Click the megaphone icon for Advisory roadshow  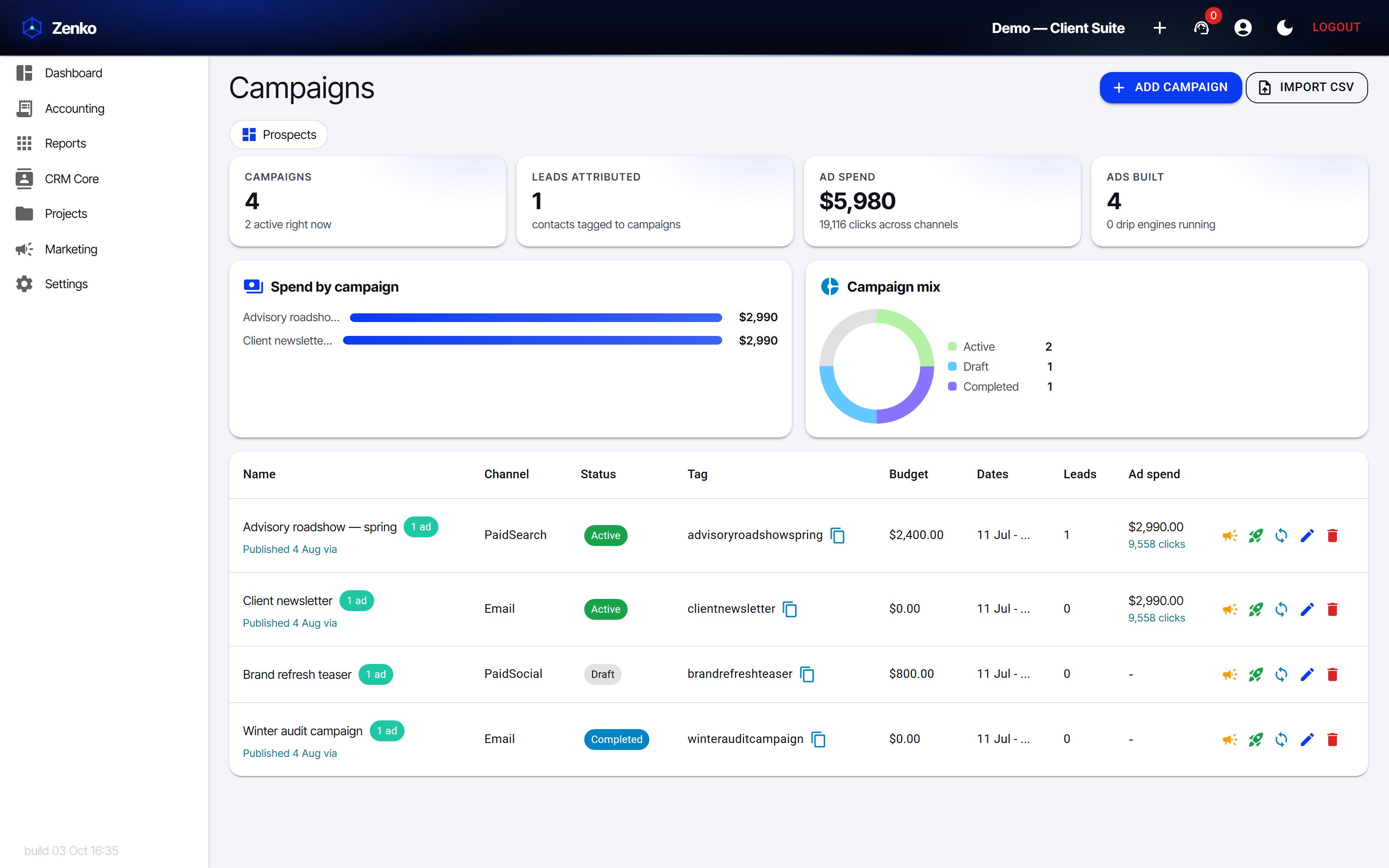pos(1229,536)
